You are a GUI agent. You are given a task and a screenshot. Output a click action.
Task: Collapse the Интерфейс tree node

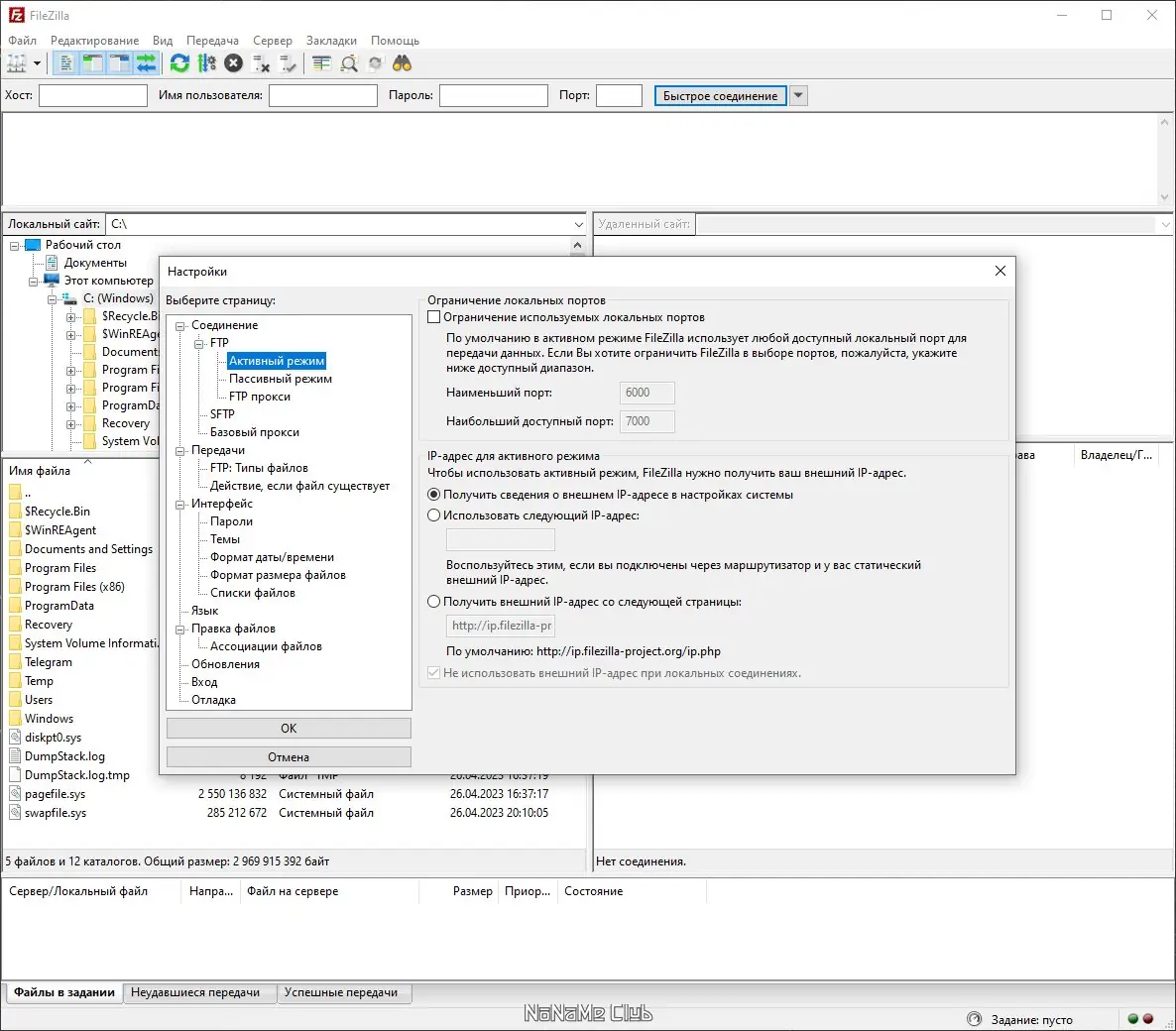click(181, 505)
